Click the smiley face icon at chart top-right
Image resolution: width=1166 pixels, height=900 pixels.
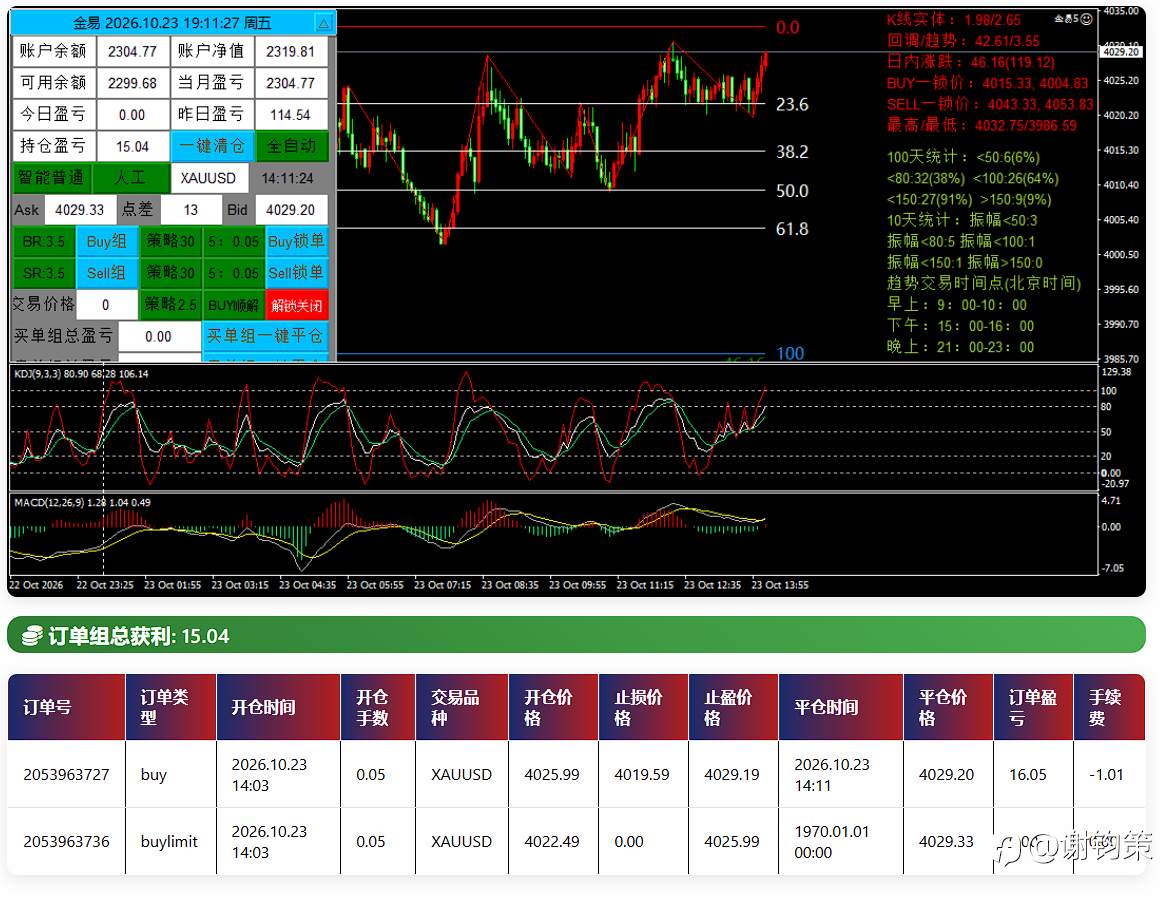click(x=1086, y=19)
